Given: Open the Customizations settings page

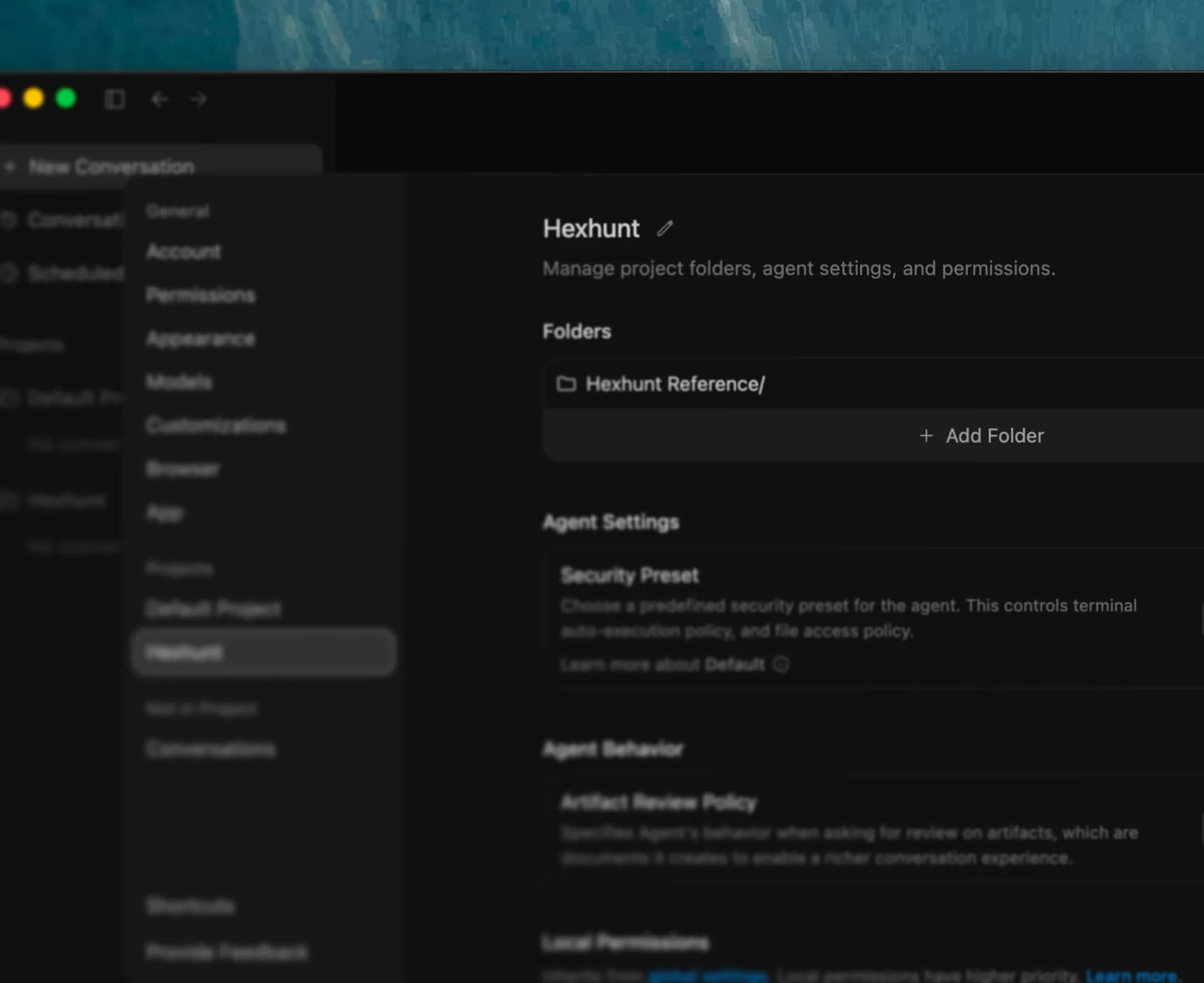Looking at the screenshot, I should click(x=216, y=426).
